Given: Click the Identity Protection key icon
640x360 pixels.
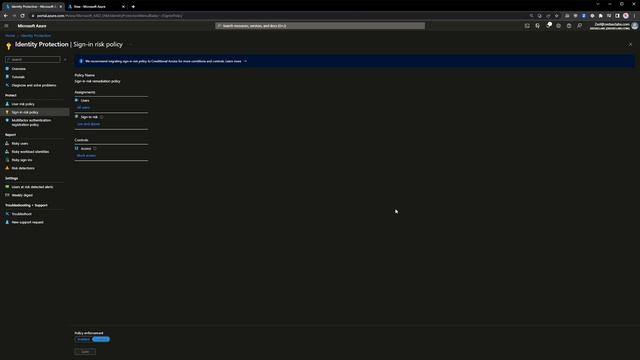Looking at the screenshot, I should tap(9, 46).
